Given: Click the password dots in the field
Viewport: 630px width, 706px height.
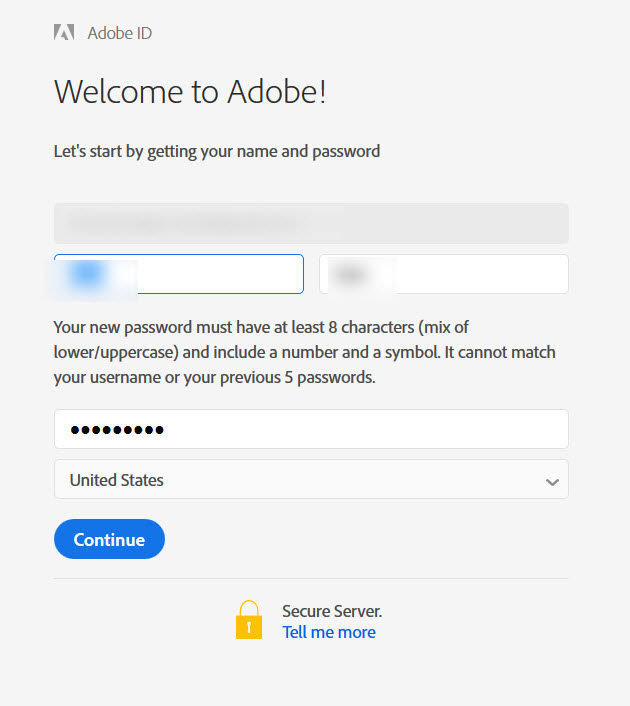Looking at the screenshot, I should pos(117,430).
